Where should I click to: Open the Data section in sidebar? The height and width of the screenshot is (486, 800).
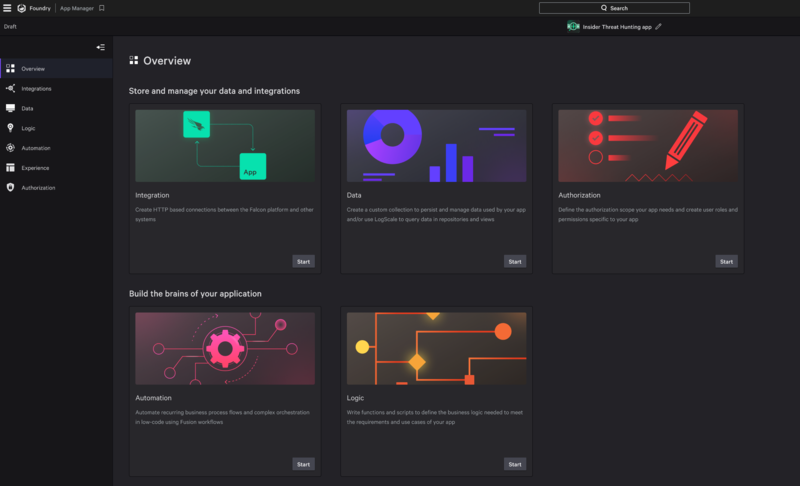tap(27, 108)
